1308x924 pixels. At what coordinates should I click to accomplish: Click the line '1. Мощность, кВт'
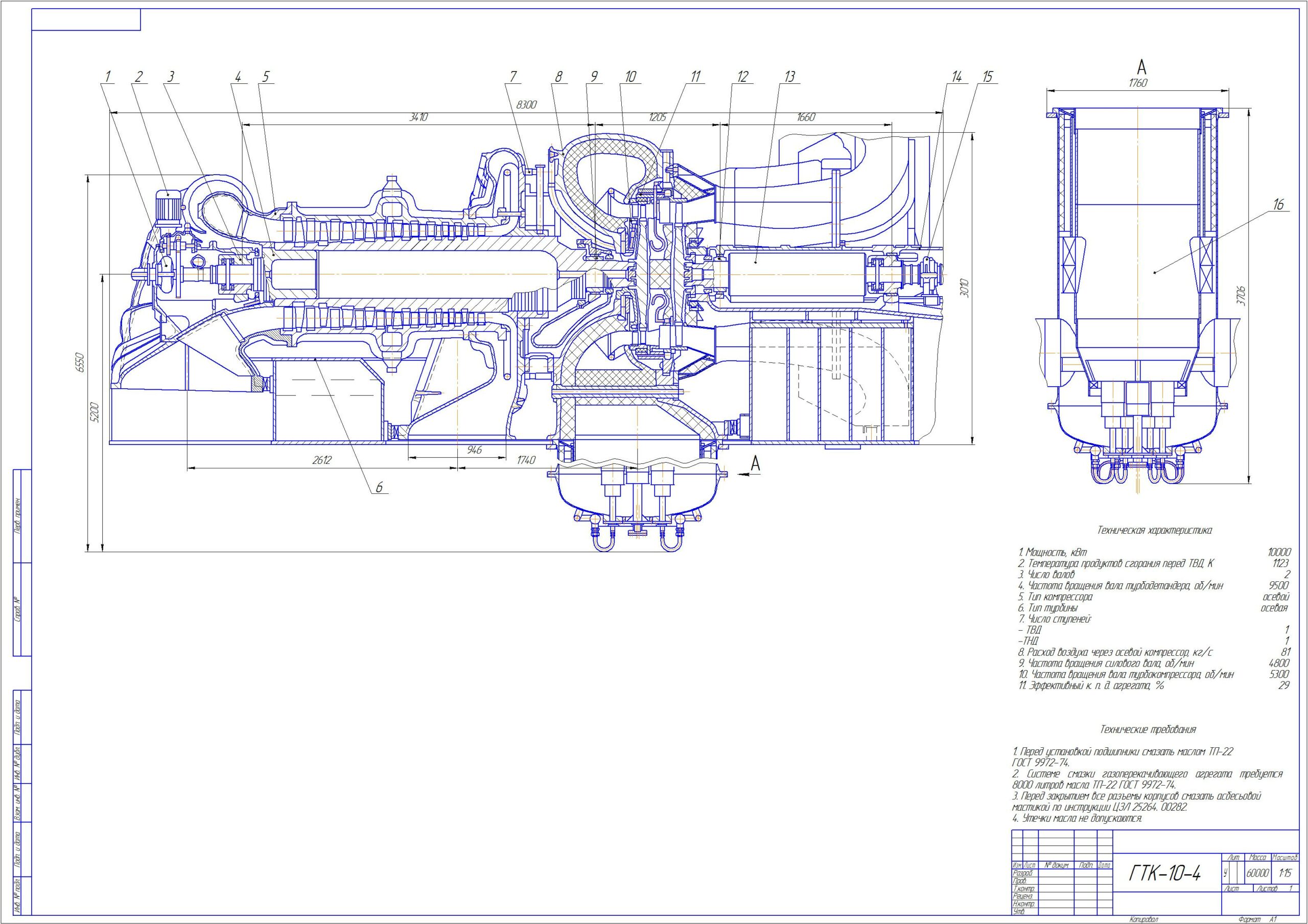tap(1053, 553)
